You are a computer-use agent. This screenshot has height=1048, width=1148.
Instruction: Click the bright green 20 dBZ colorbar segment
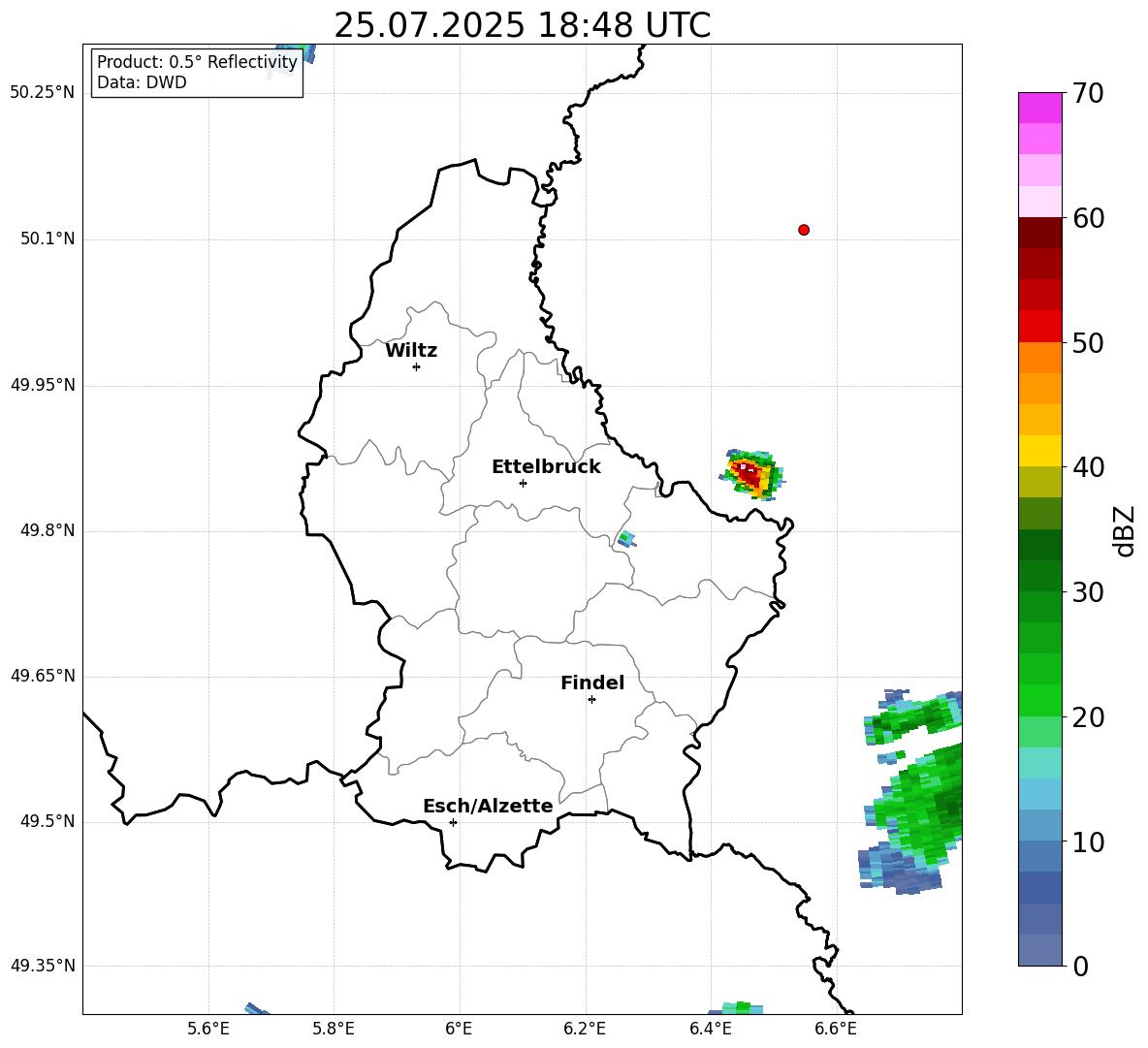(1040, 701)
